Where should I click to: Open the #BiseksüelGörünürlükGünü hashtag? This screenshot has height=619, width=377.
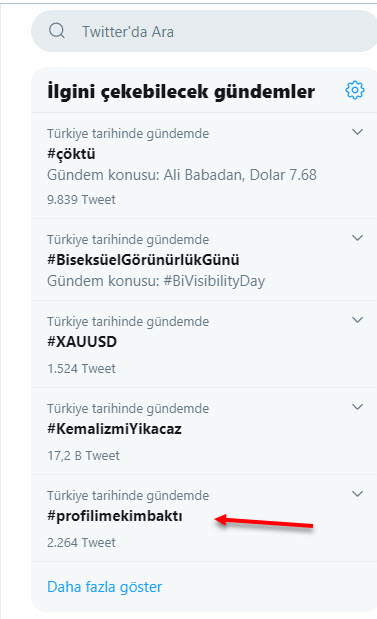click(143, 260)
